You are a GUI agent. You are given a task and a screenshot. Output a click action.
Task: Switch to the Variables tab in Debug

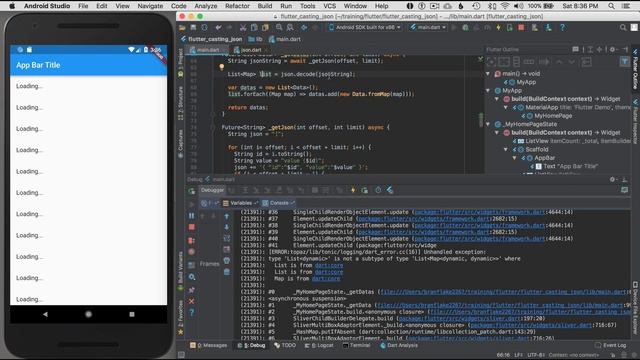(x=240, y=203)
